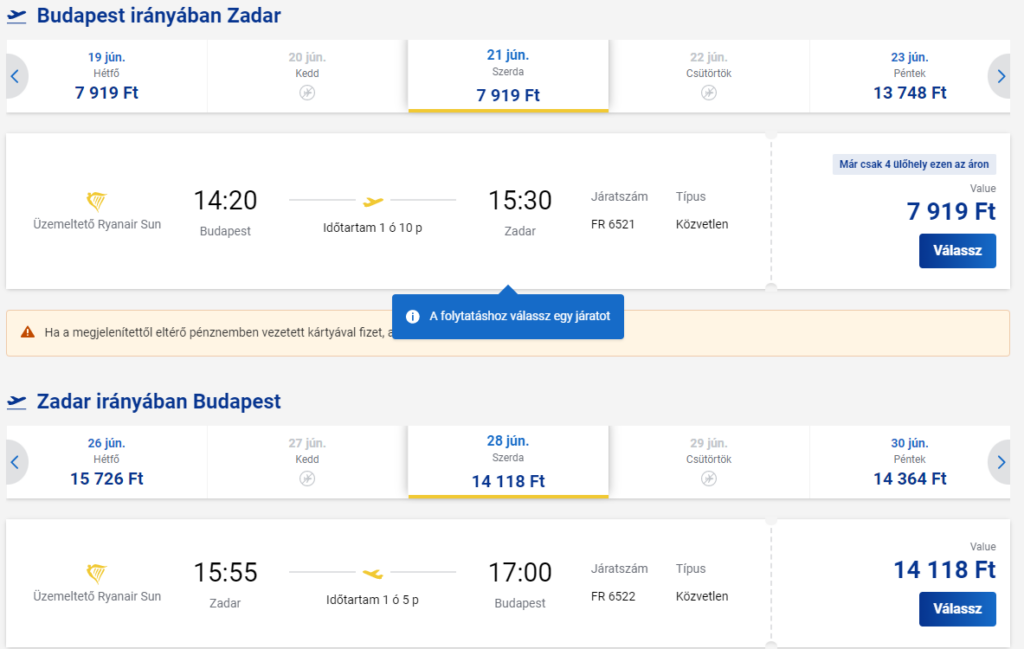This screenshot has height=649, width=1024.
Task: Click no-flight icon under 20 jún. Kedd
Action: pyautogui.click(x=307, y=93)
